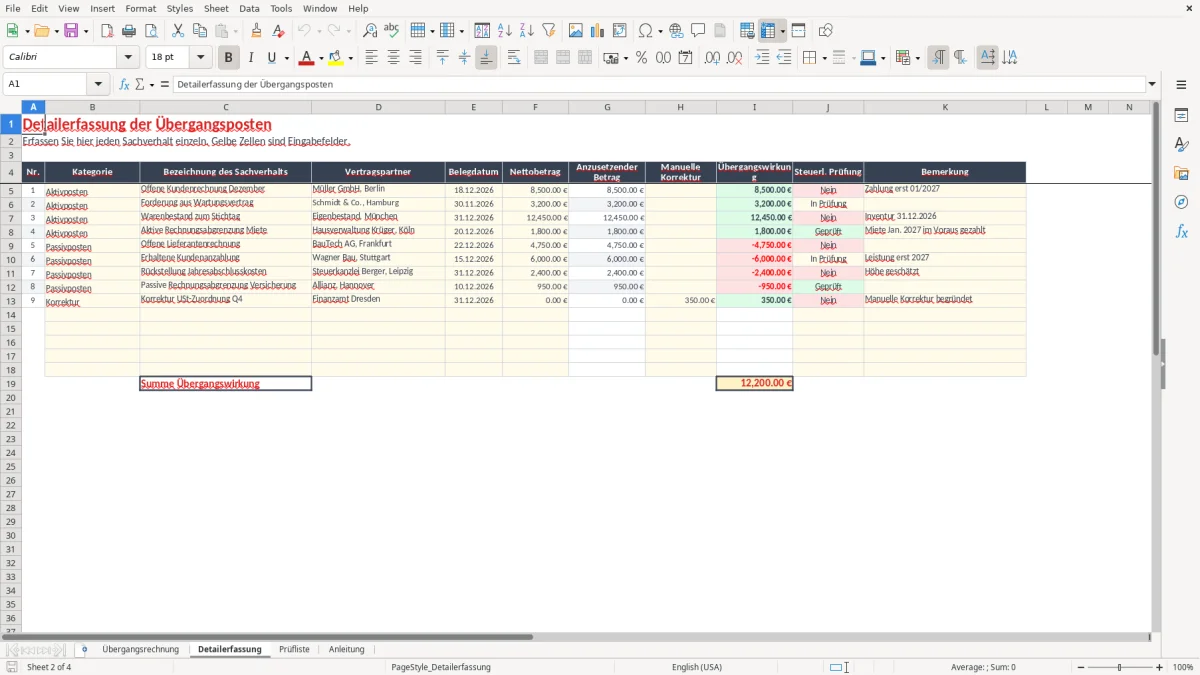Open Find & Replace
The image size is (1200, 675).
[x=369, y=31]
